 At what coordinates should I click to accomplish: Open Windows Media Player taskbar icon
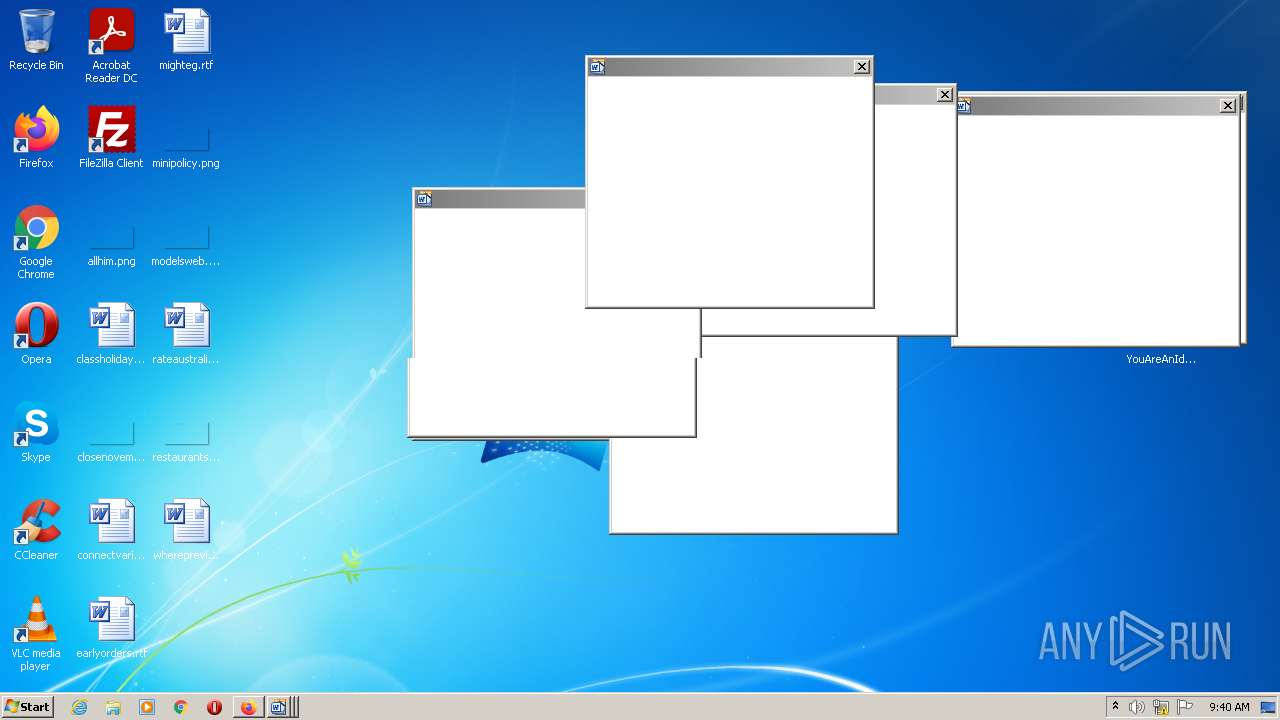147,707
